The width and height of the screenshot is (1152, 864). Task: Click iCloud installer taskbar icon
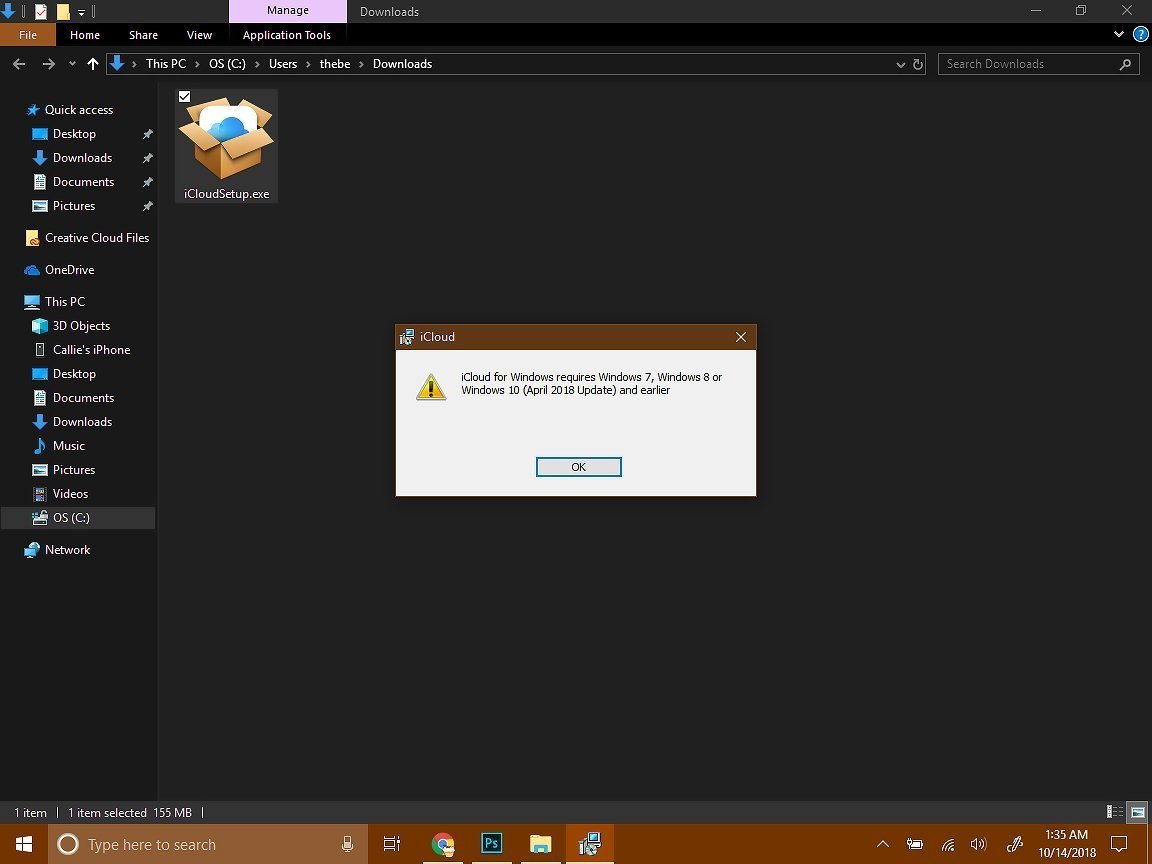click(590, 844)
